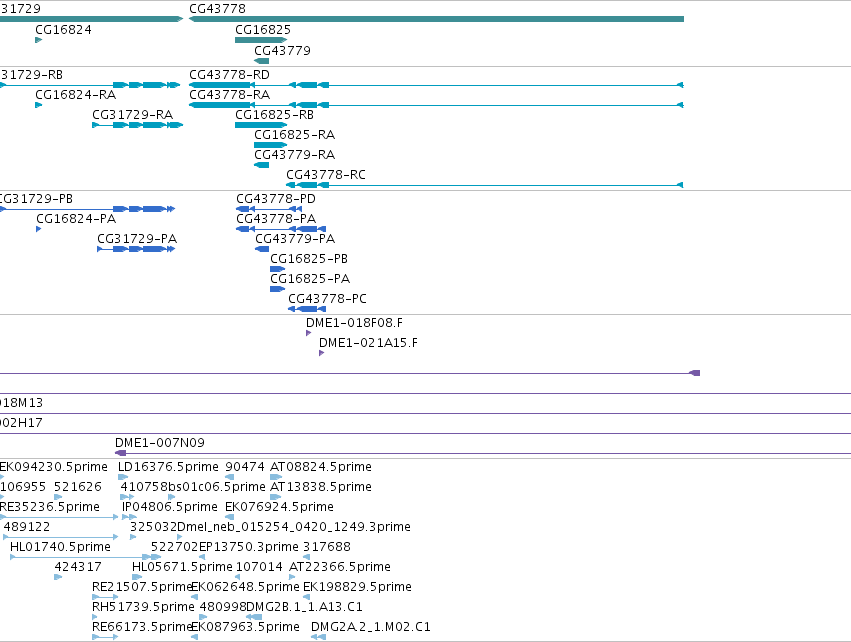Image resolution: width=851 pixels, height=642 pixels.
Task: Select transcript CG16825-RA
Action: (270, 145)
